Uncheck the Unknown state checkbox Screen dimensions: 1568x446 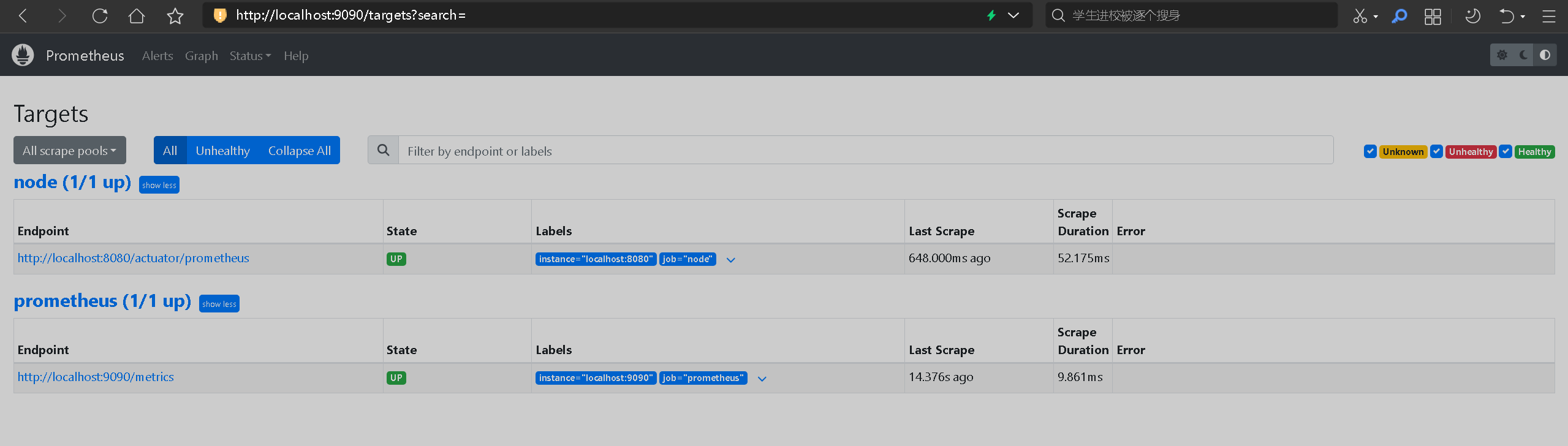(1370, 151)
